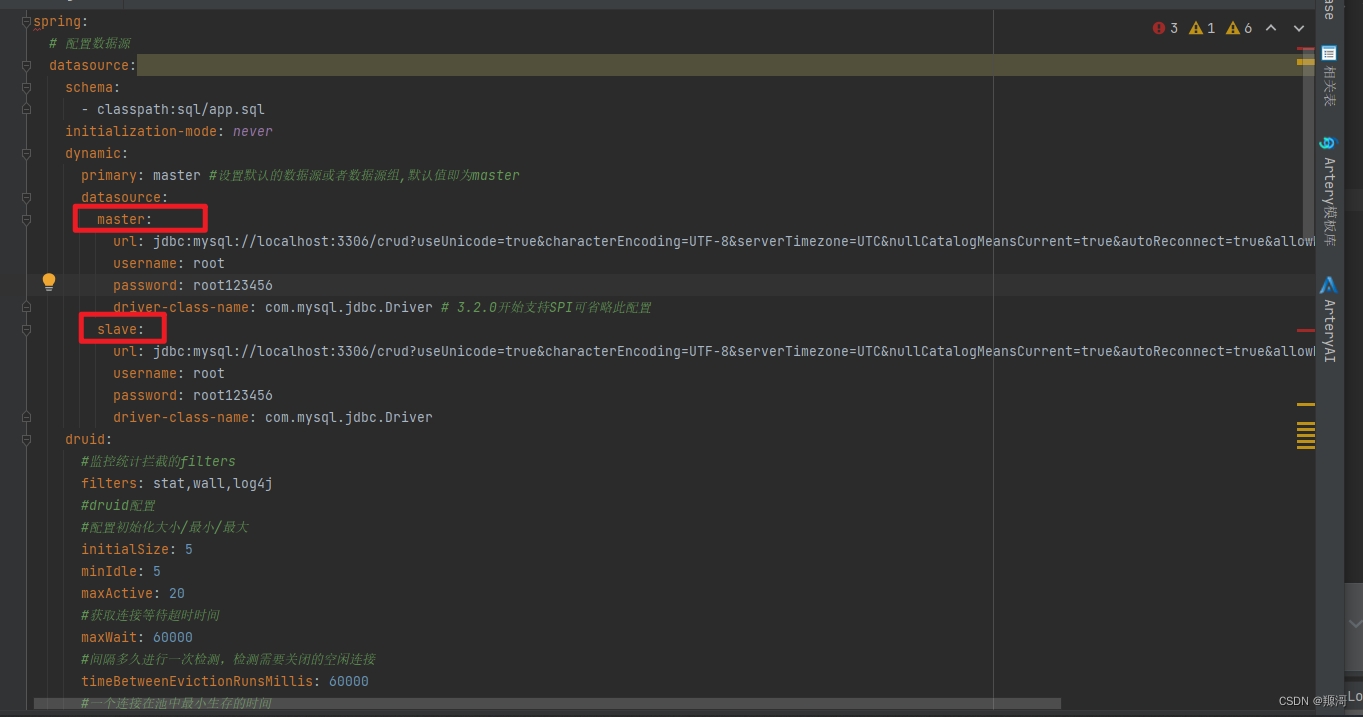Image resolution: width=1363 pixels, height=717 pixels.
Task: Click the '#监控统计拦截的filters' comment
Action: [158, 461]
